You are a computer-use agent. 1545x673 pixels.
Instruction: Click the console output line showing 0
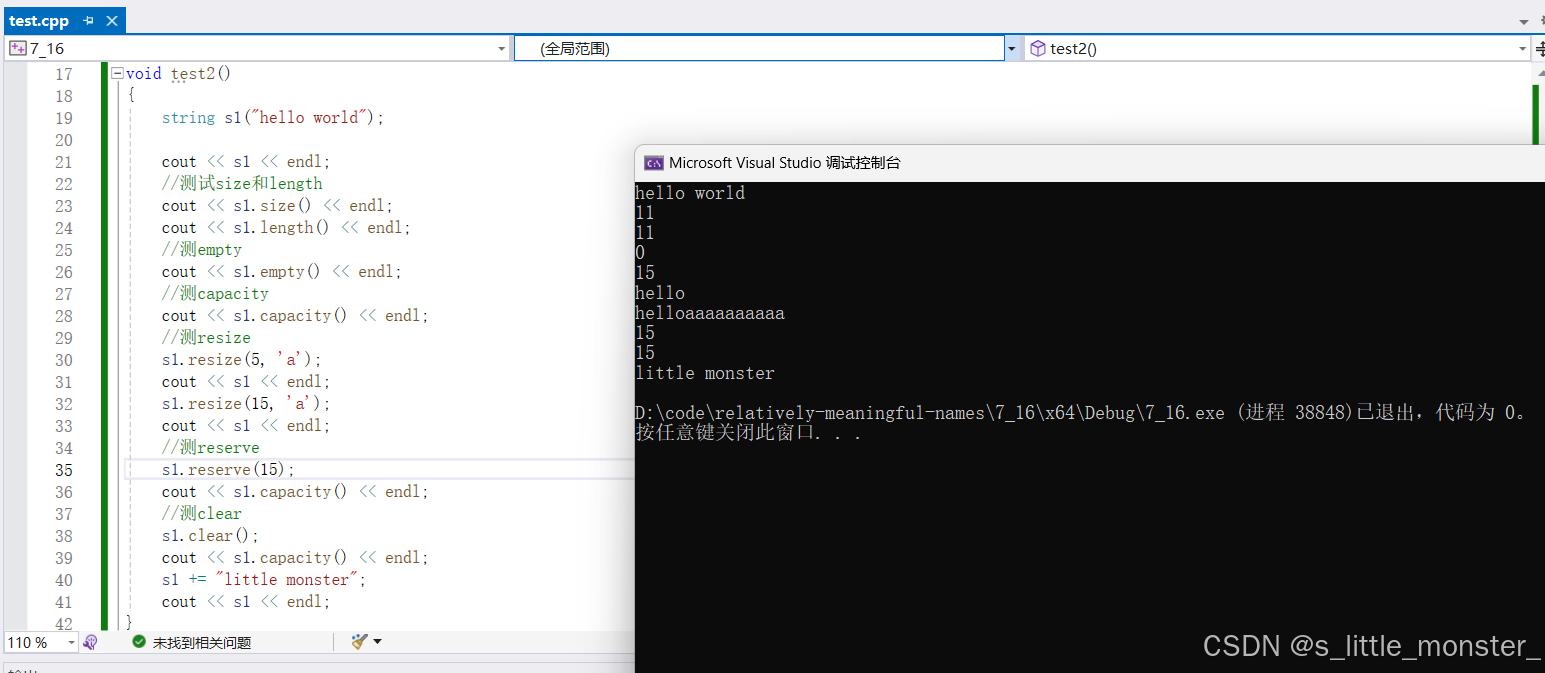[640, 253]
